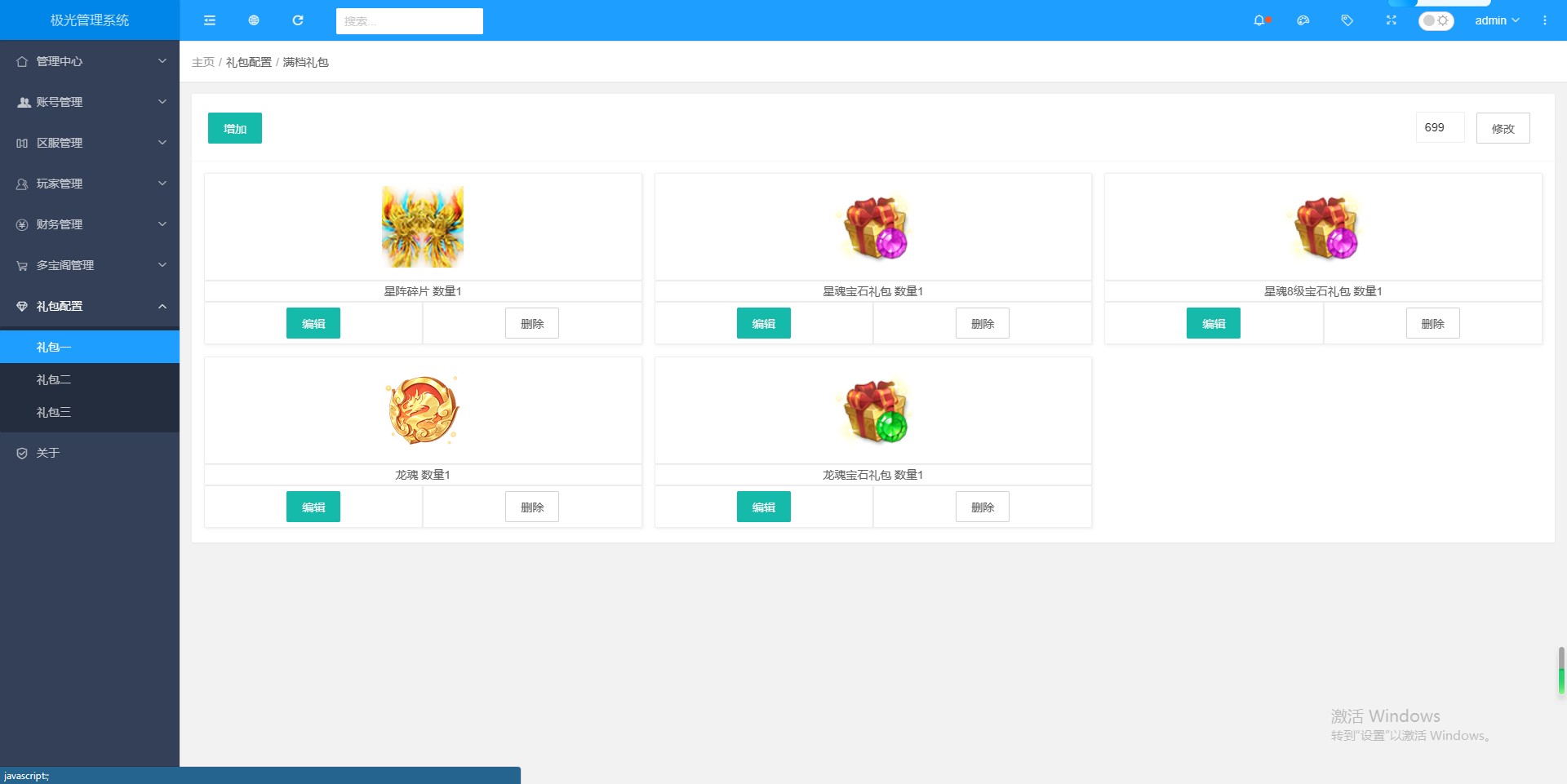
Task: Click 极光管理系统 logo title
Action: [x=90, y=20]
